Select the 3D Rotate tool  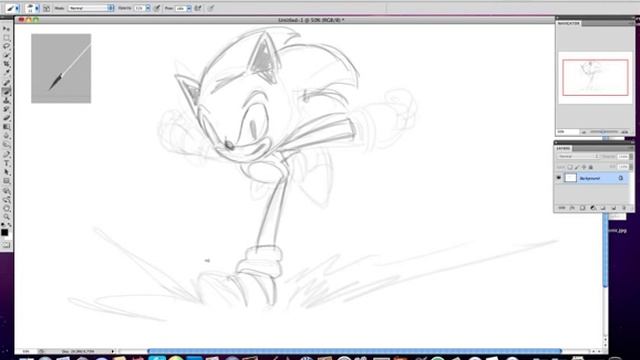click(x=6, y=191)
